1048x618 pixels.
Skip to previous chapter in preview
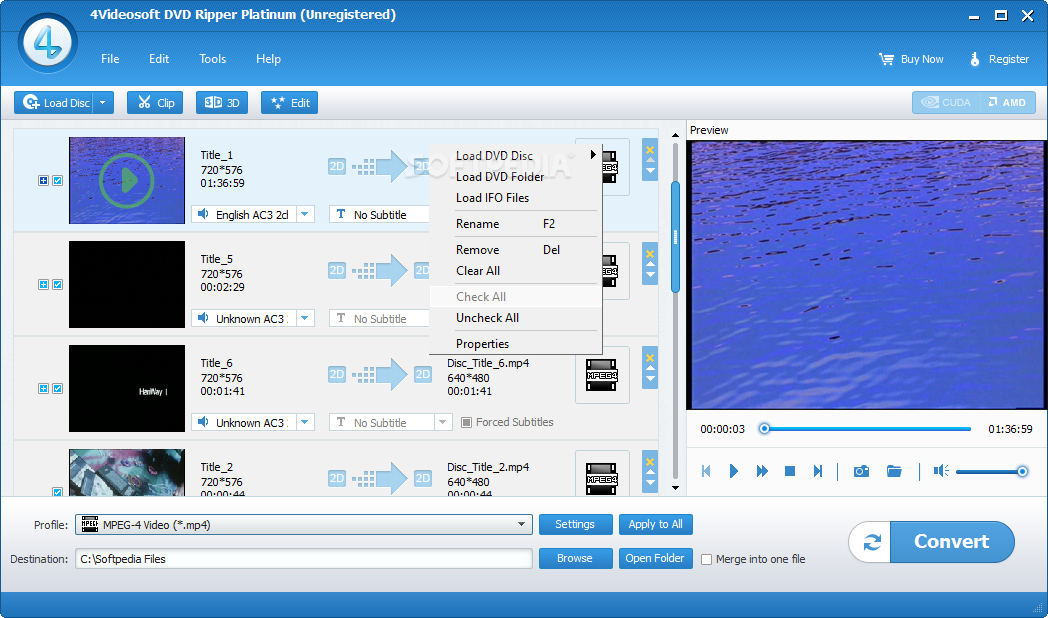pyautogui.click(x=706, y=472)
